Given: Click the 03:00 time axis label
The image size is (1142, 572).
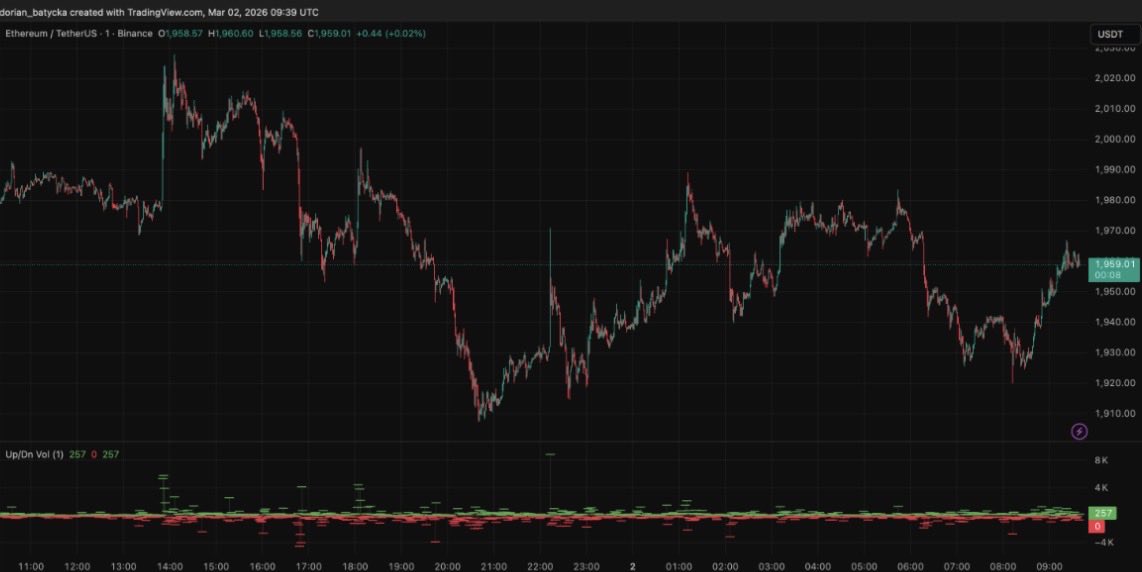Looking at the screenshot, I should tap(771, 566).
